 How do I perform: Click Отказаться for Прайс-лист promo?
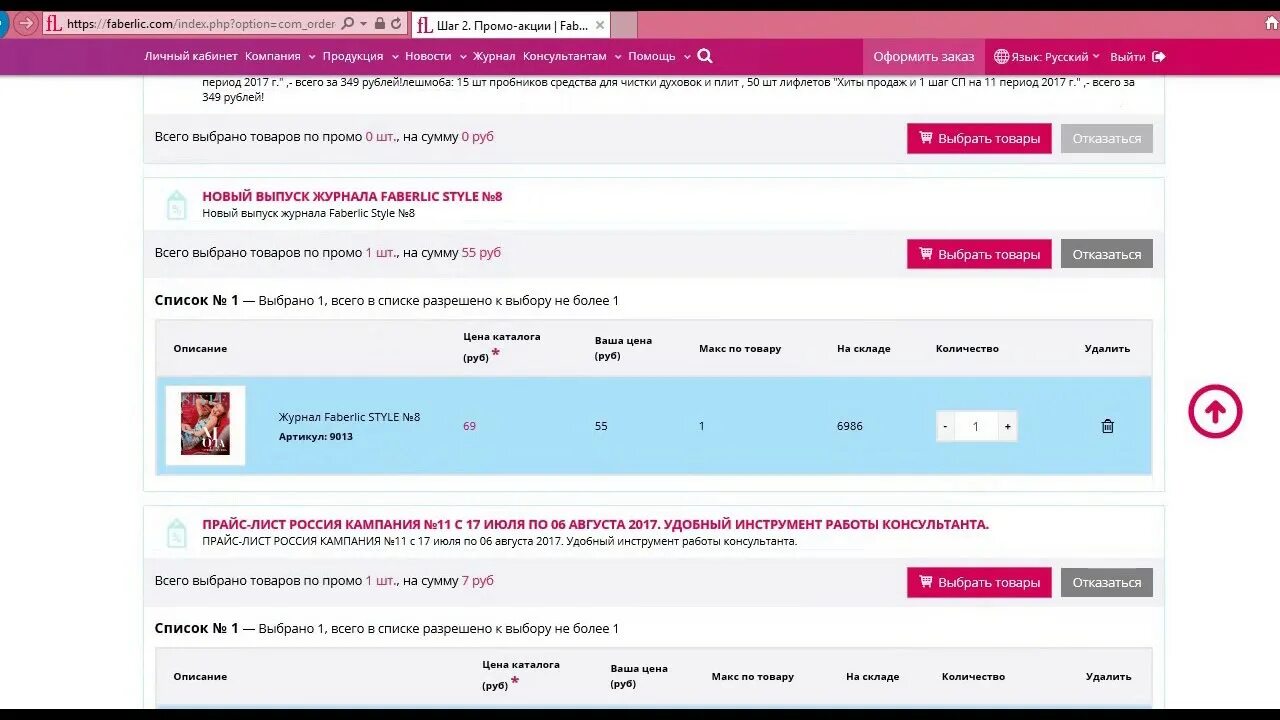tap(1107, 582)
